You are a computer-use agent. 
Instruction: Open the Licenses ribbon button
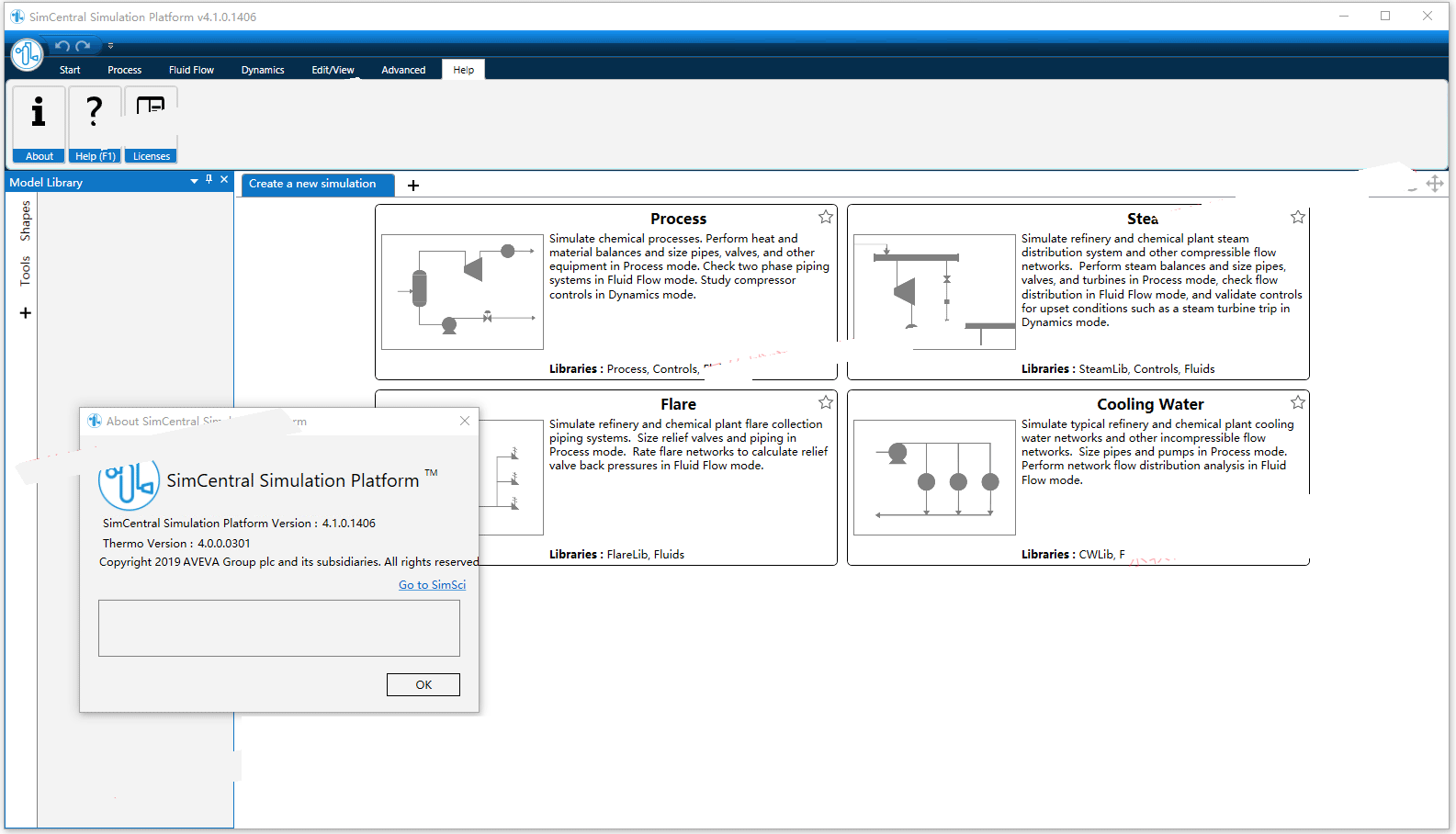[x=151, y=125]
